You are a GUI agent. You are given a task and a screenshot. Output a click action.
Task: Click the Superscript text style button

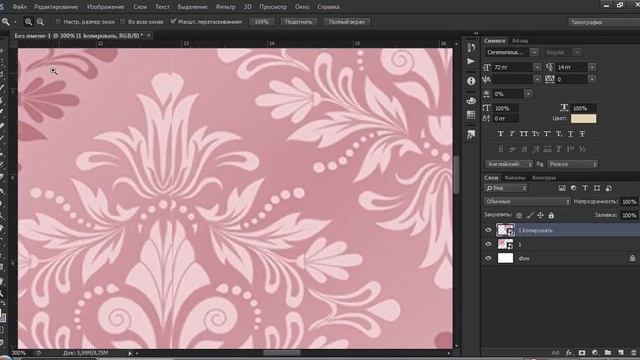(547, 133)
